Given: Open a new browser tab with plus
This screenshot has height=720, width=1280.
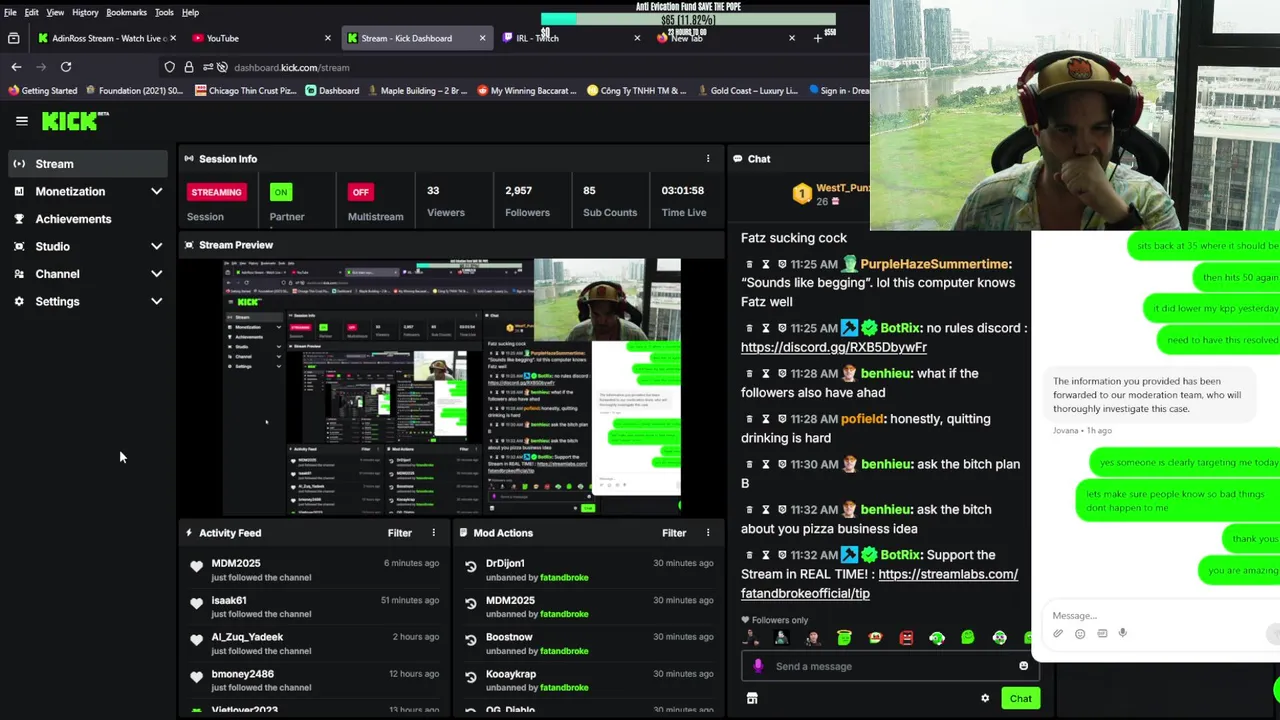Looking at the screenshot, I should click(x=817, y=38).
